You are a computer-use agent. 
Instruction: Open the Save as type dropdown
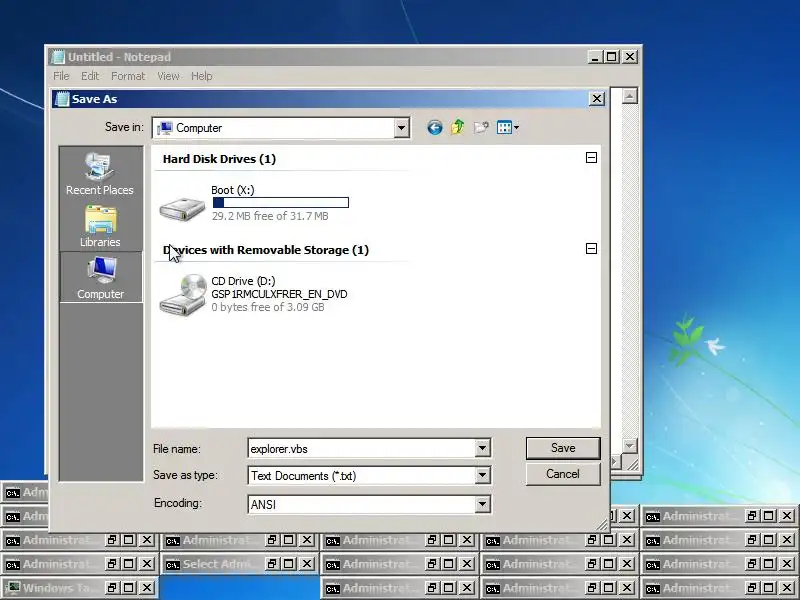point(482,476)
